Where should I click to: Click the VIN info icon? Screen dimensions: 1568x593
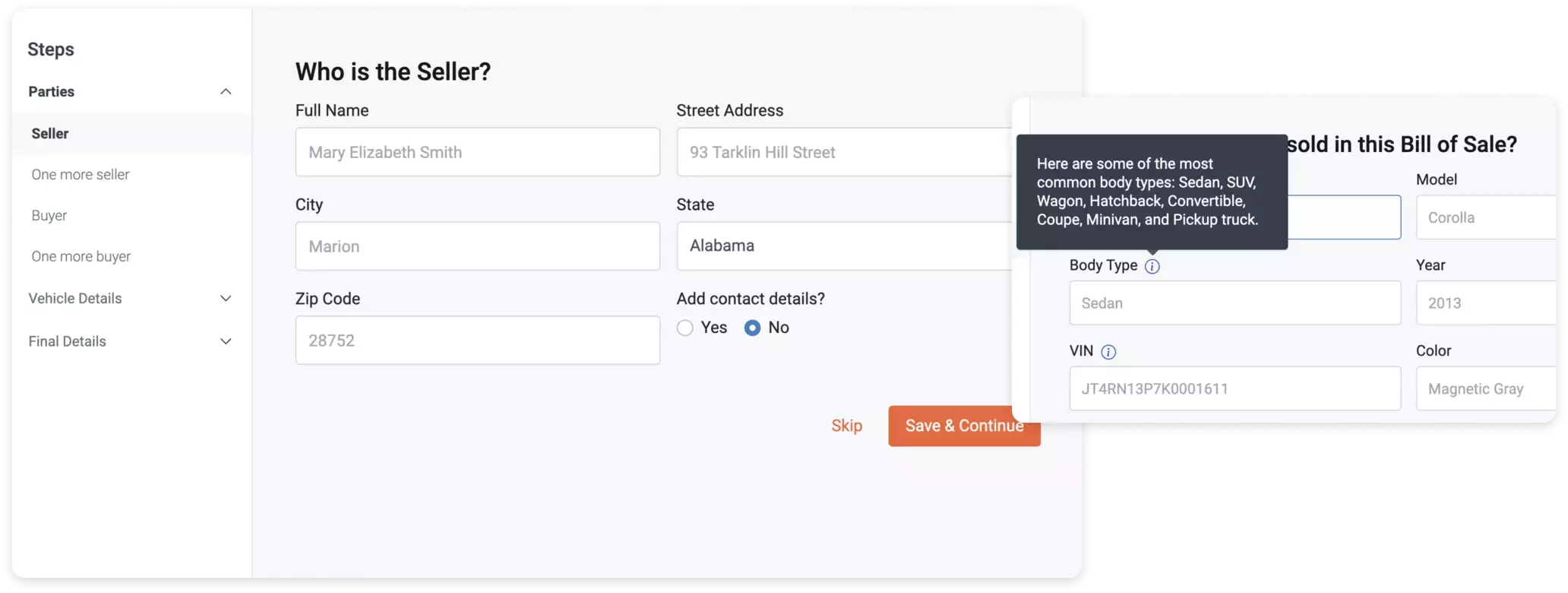pos(1108,352)
